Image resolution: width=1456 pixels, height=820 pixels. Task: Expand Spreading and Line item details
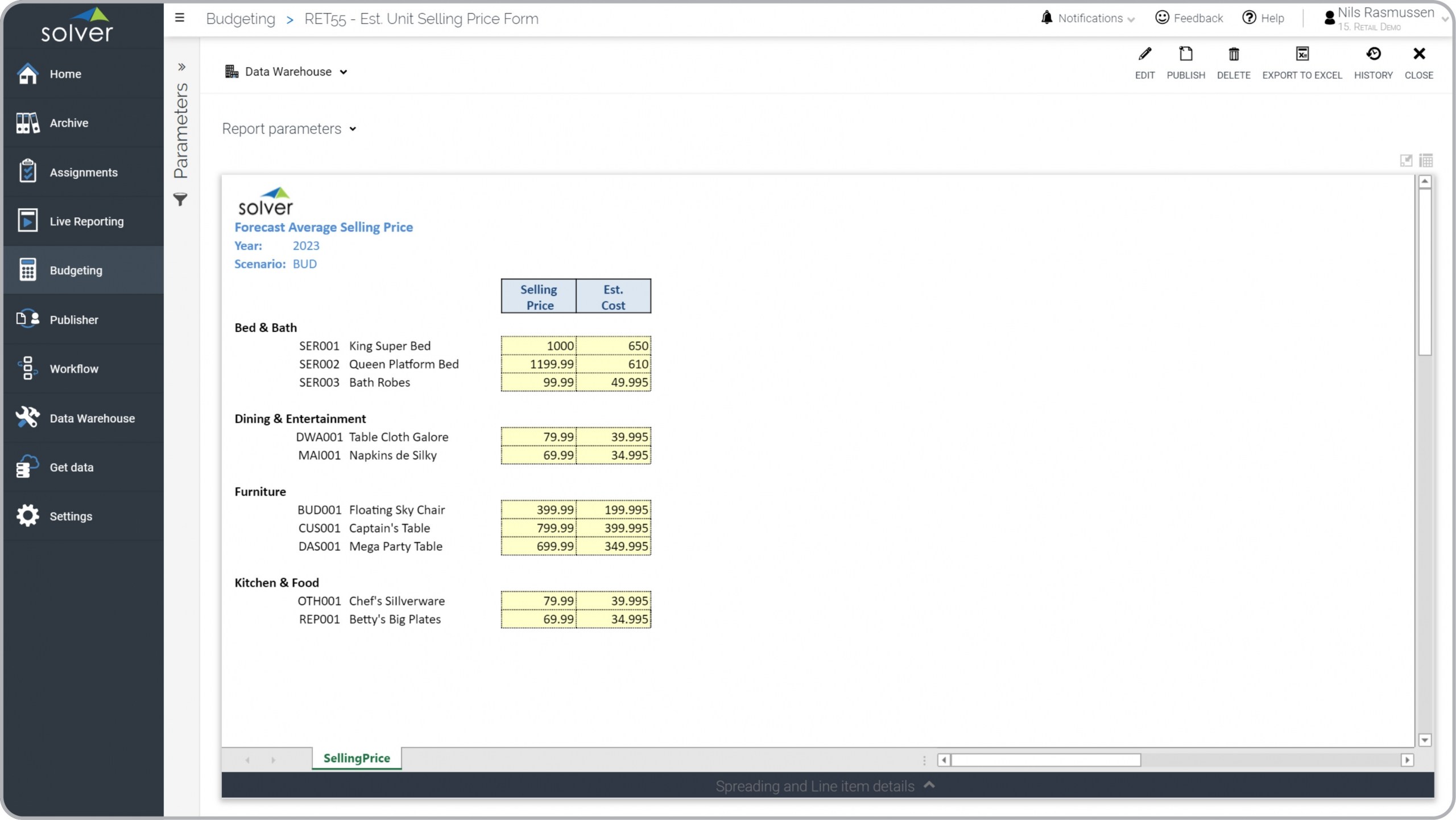825,786
